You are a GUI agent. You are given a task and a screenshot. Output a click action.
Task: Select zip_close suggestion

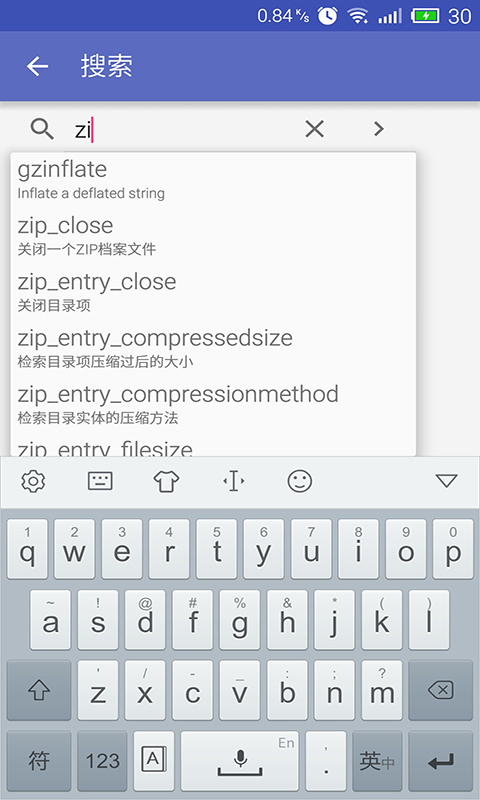pos(213,236)
